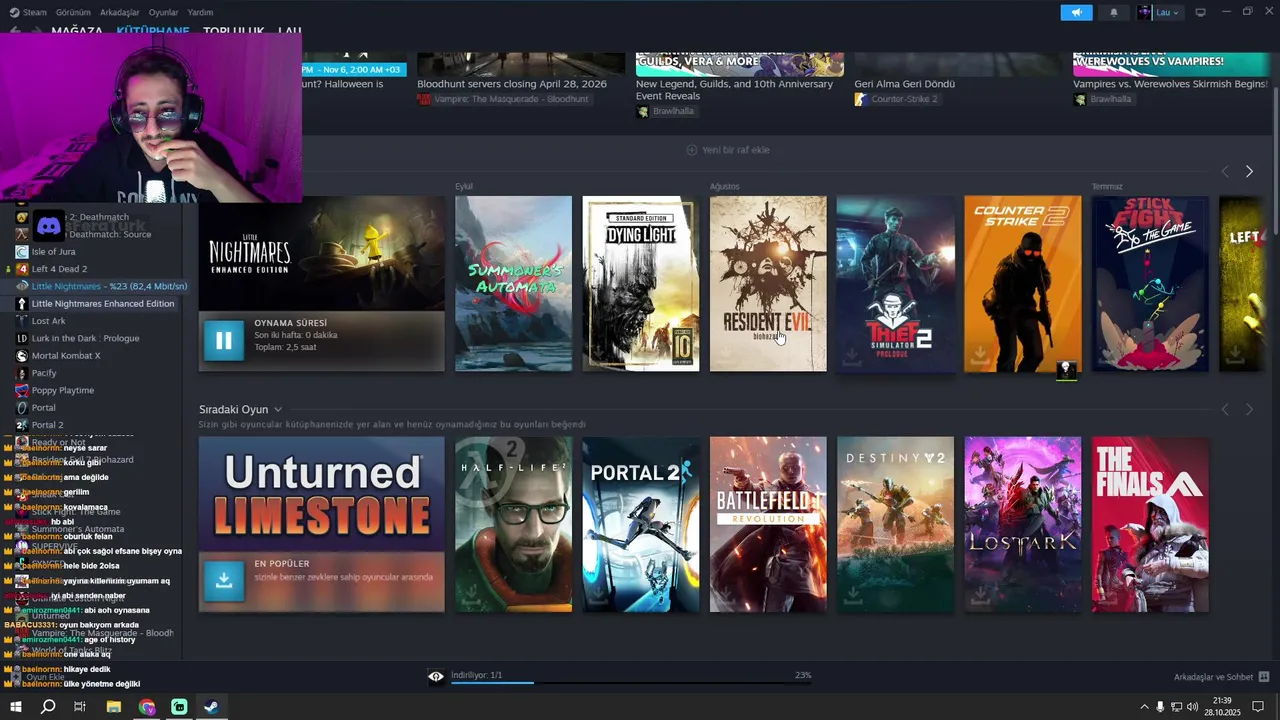
Task: Open the Görünüm menu
Action: tap(73, 12)
